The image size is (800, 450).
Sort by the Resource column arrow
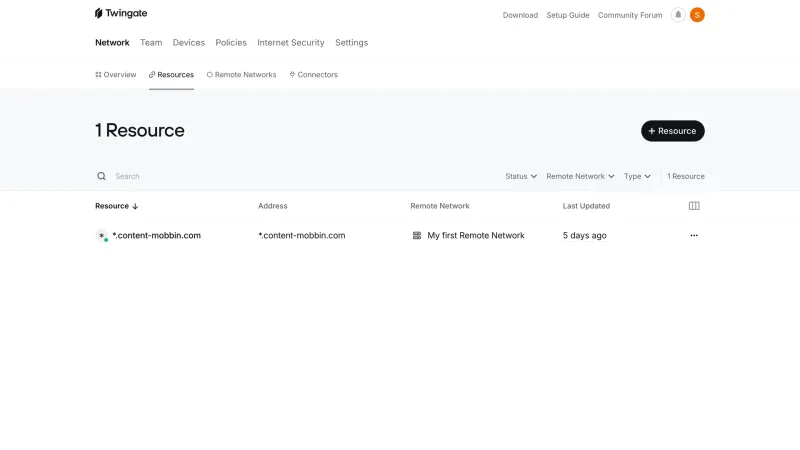pos(135,206)
